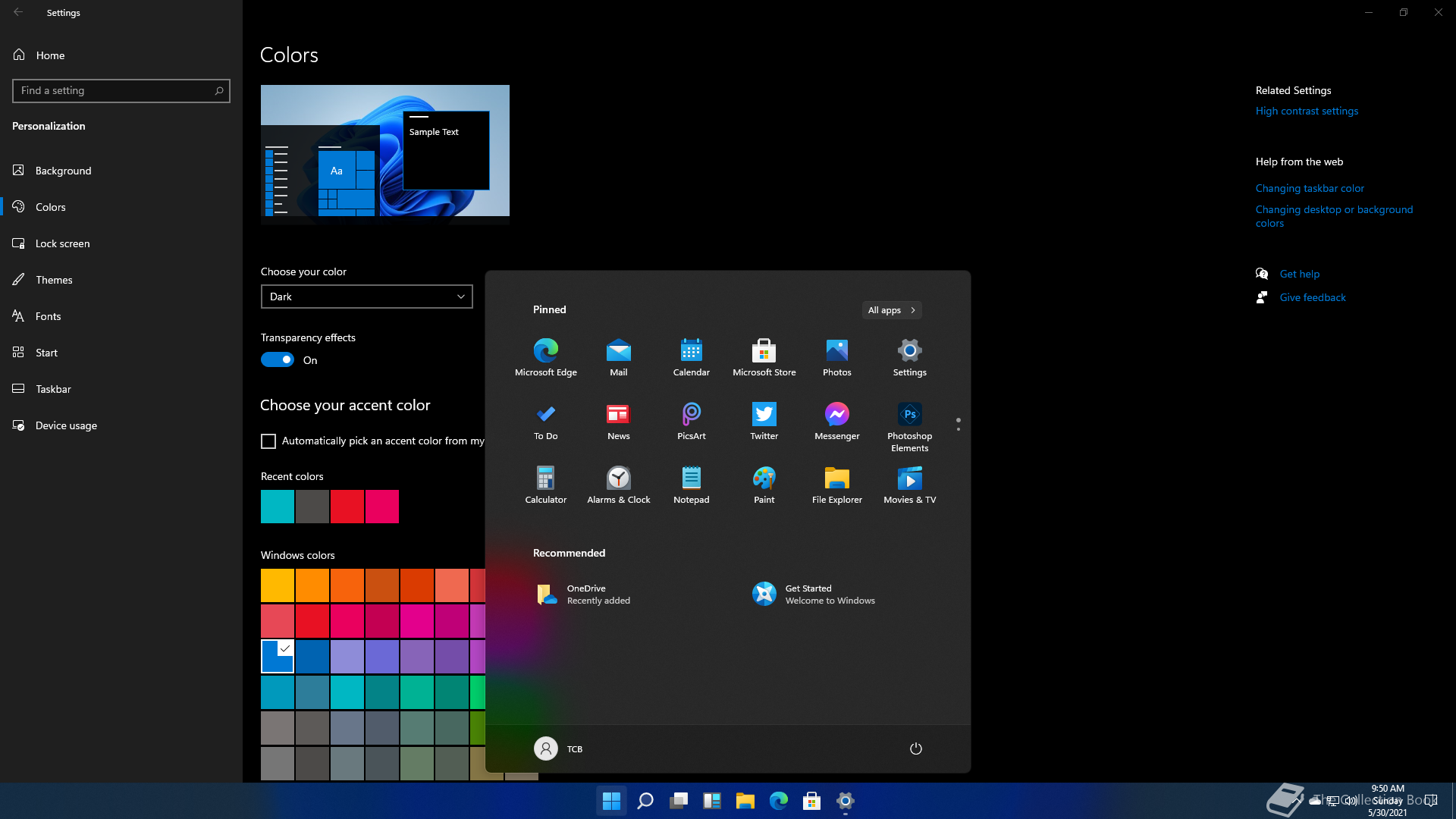Click the power button in Start menu
This screenshot has height=819, width=1456.
916,748
